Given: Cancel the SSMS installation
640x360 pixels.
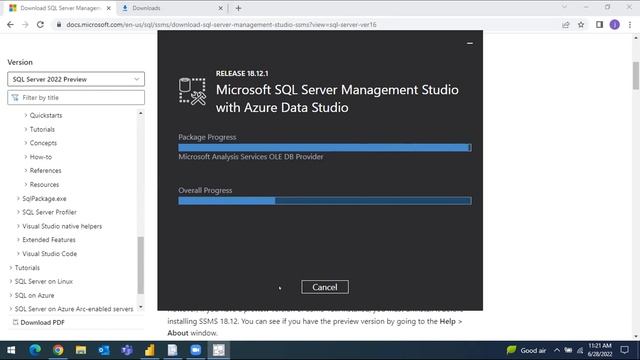Looking at the screenshot, I should [325, 287].
